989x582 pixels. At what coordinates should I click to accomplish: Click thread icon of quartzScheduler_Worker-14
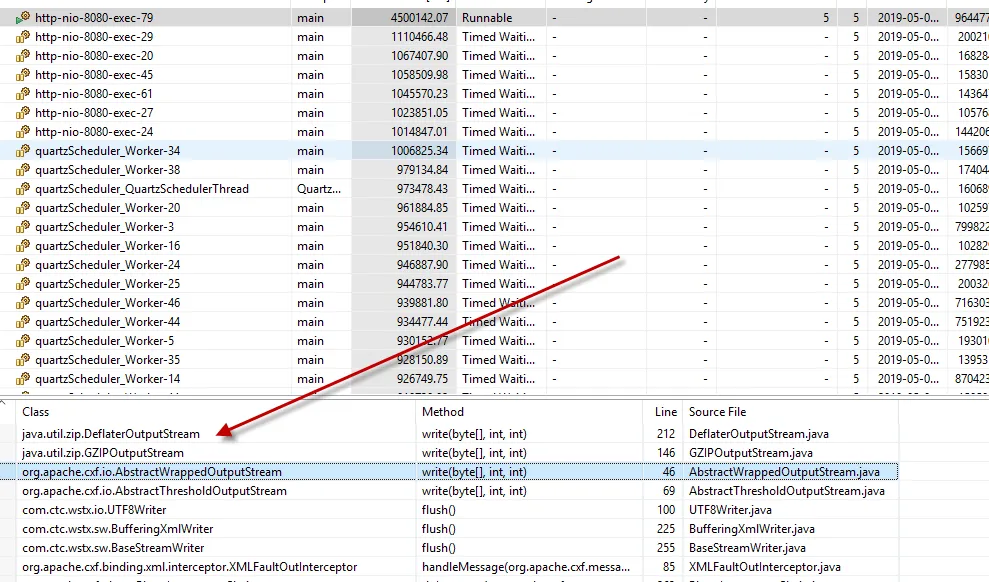pos(23,378)
